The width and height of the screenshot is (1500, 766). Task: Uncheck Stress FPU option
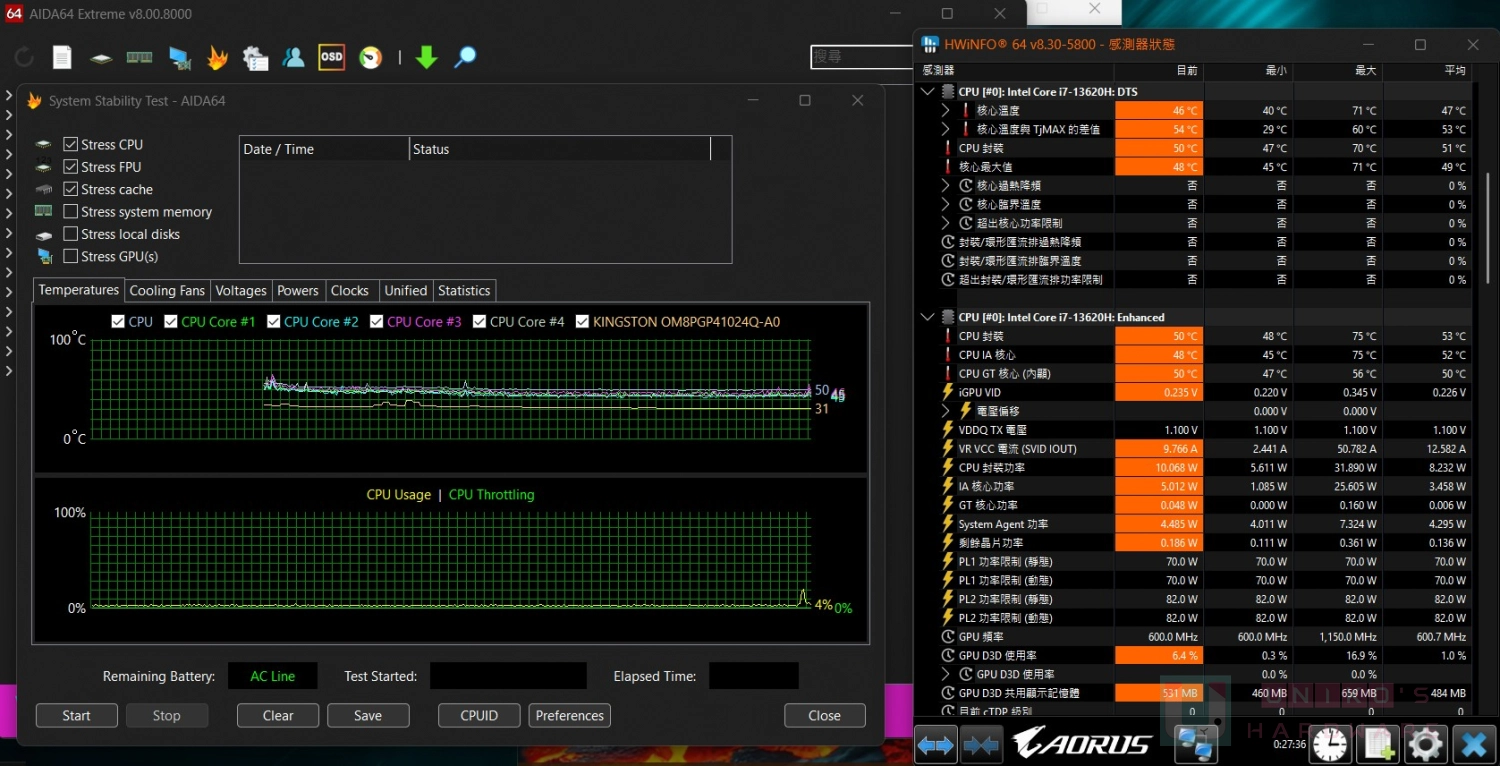coord(71,167)
